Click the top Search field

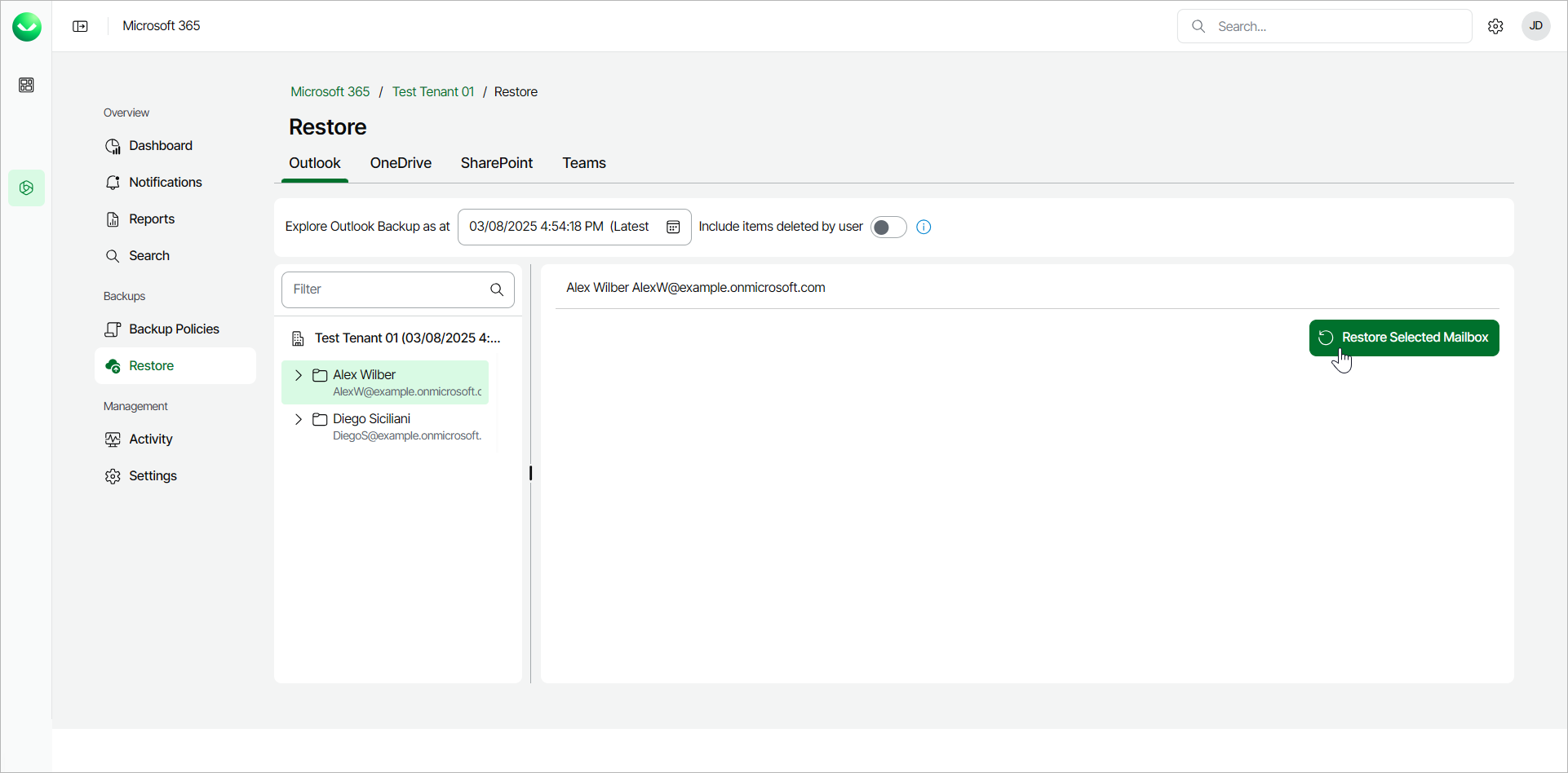tap(1324, 26)
